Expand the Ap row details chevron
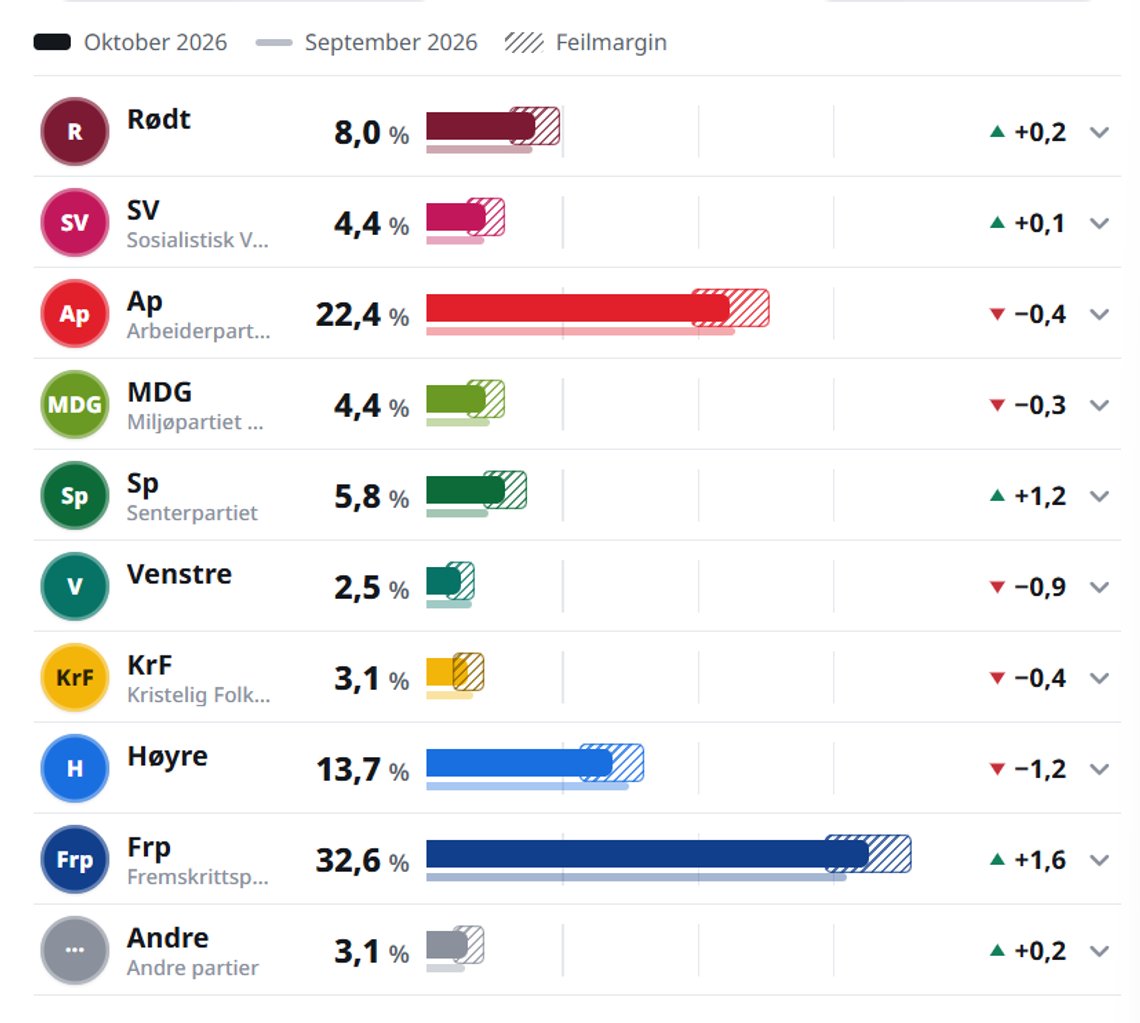The image size is (1140, 1023). pyautogui.click(x=1099, y=314)
